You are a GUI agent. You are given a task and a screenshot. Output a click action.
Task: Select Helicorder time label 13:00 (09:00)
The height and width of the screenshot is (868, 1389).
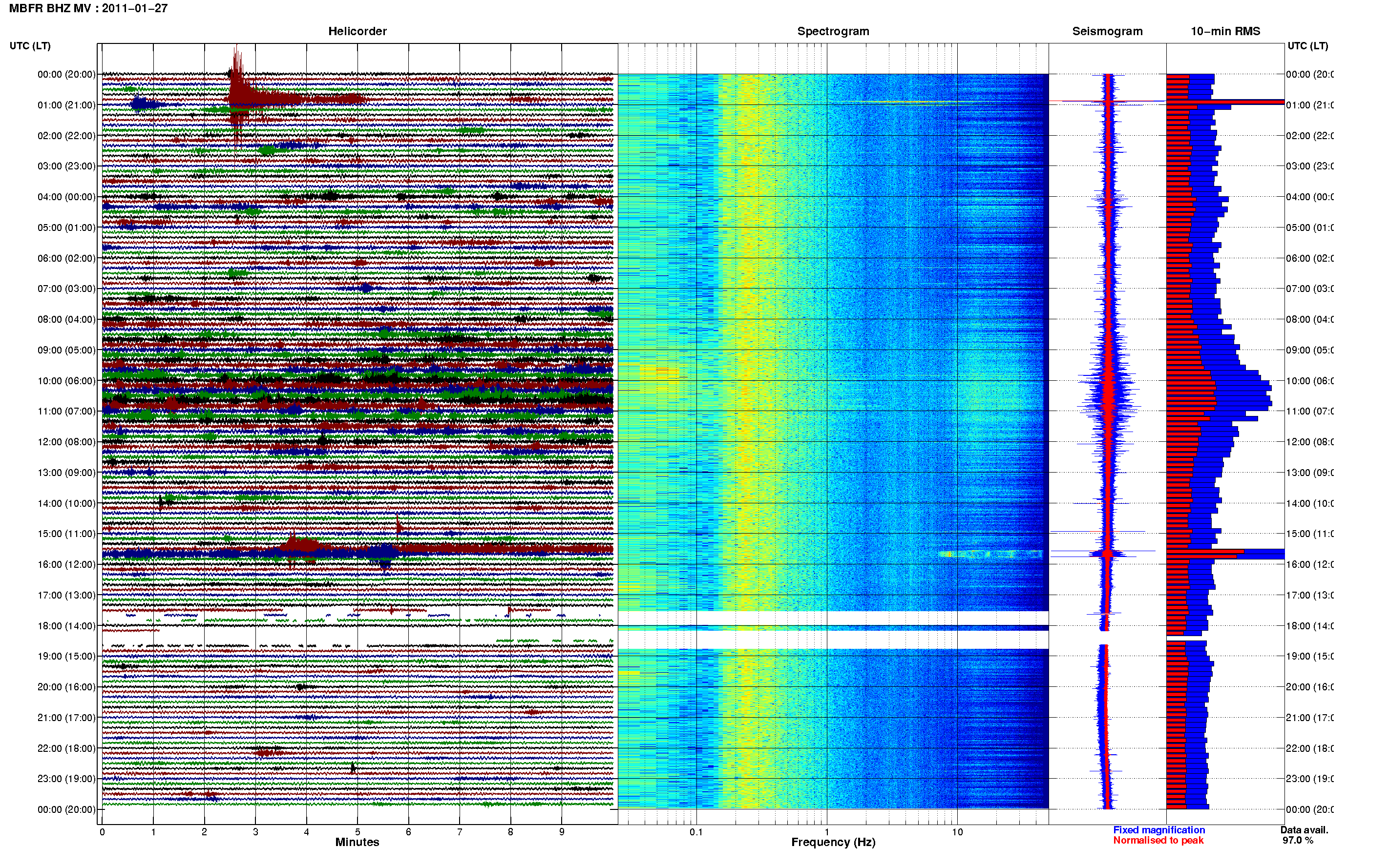tap(66, 473)
